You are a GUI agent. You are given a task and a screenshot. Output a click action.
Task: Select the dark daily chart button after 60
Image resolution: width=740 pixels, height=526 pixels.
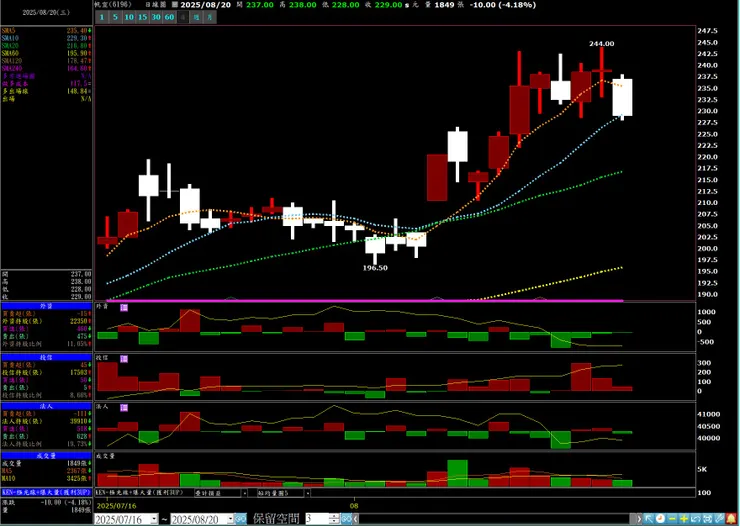[x=183, y=17]
